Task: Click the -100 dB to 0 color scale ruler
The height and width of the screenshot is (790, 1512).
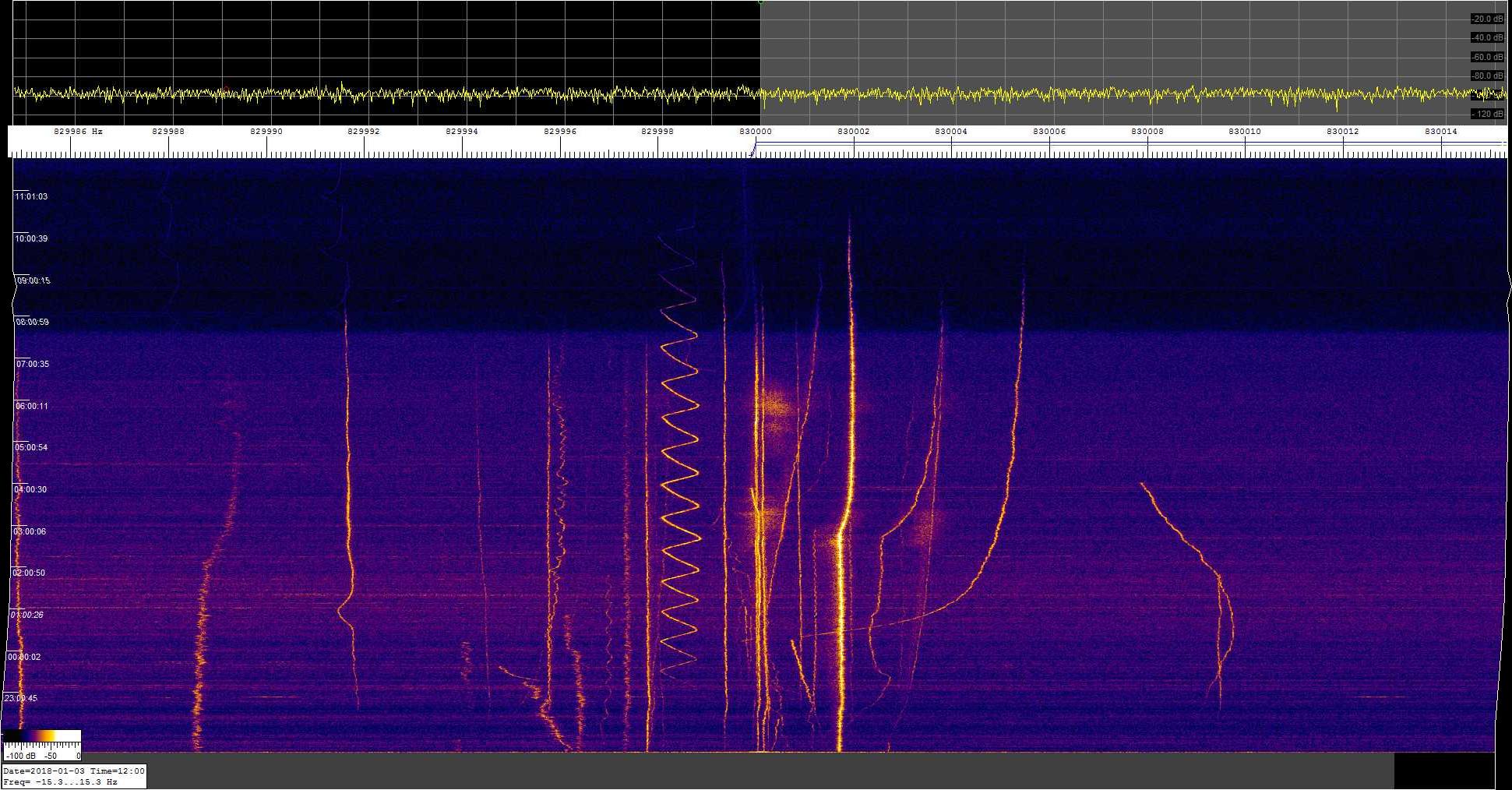Action: point(42,751)
